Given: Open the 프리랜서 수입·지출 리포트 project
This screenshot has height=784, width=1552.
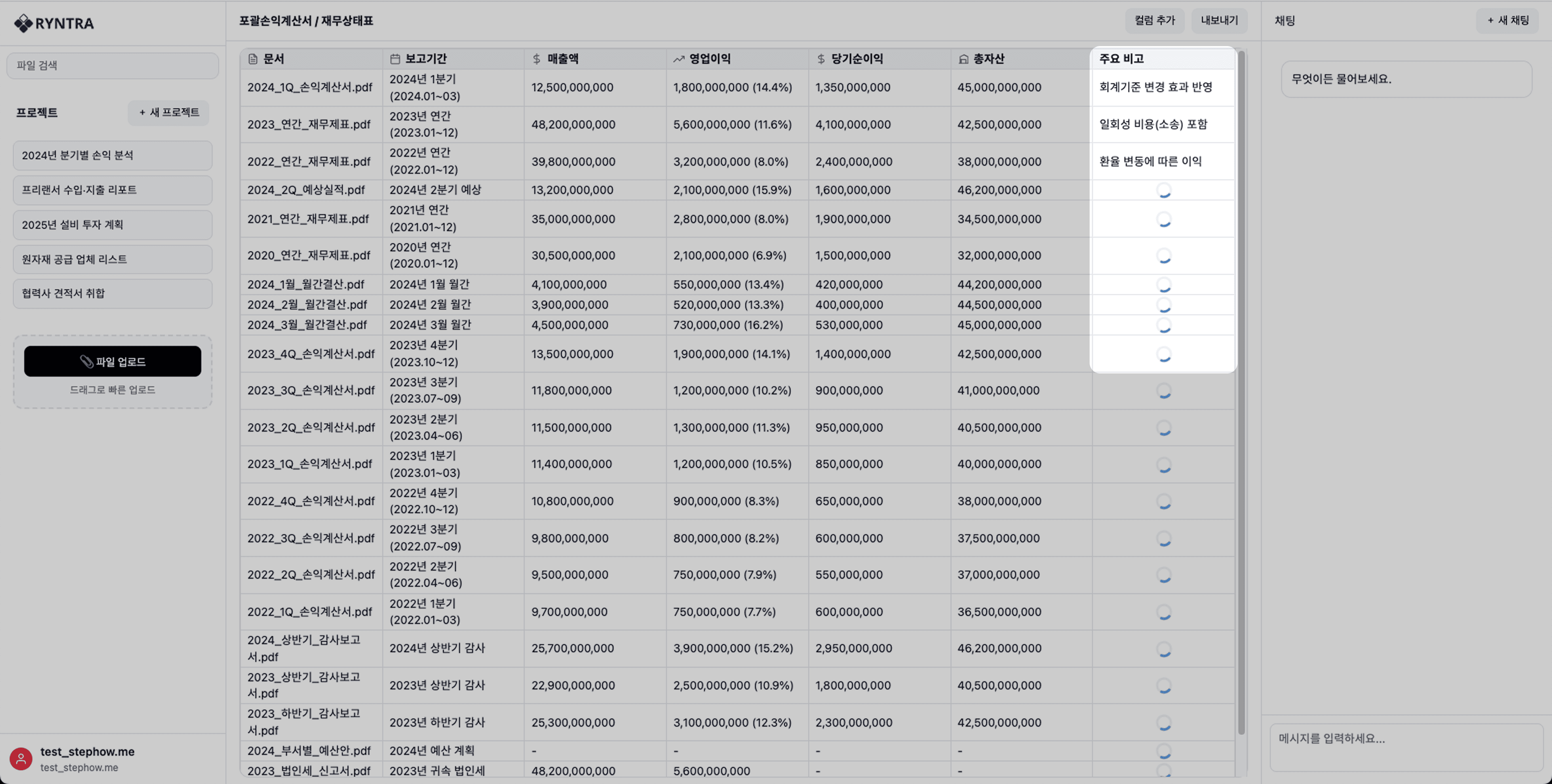Looking at the screenshot, I should click(113, 190).
